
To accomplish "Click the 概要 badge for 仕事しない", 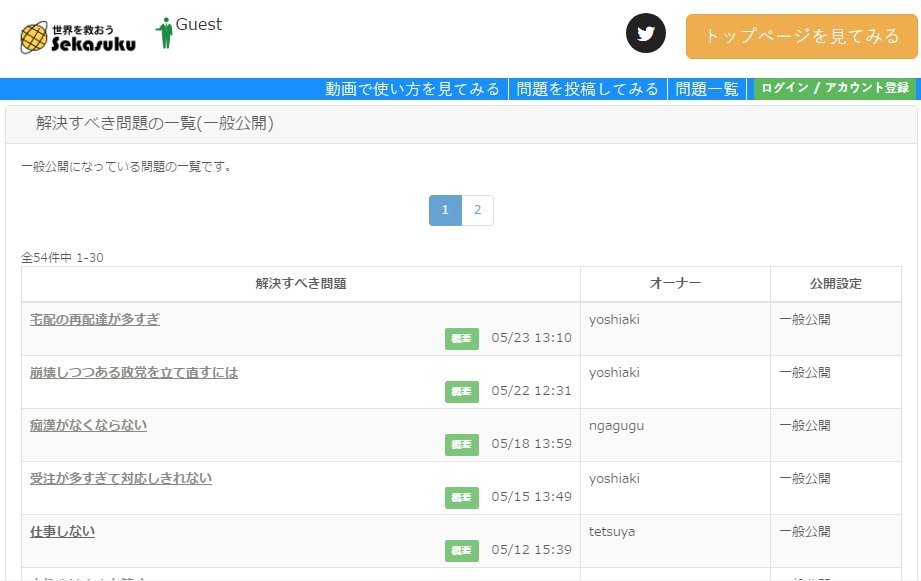I will click(x=461, y=550).
